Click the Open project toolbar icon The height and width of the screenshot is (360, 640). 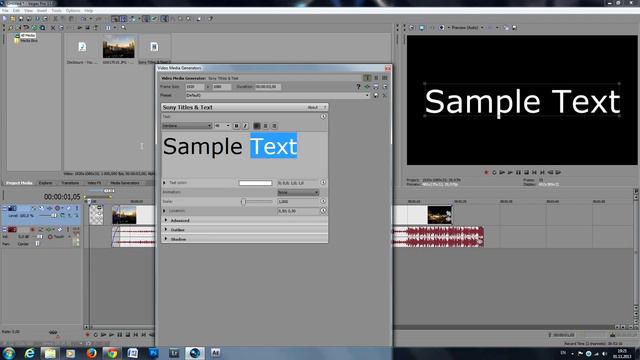coord(13,19)
